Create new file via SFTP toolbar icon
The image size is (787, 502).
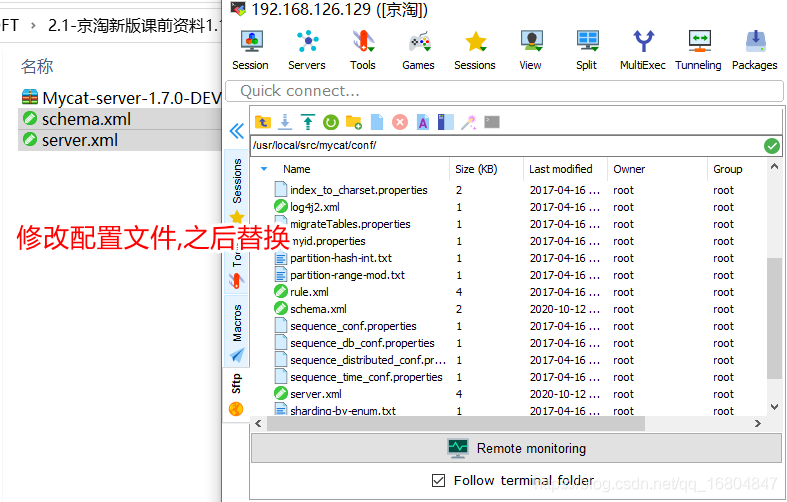pyautogui.click(x=377, y=122)
